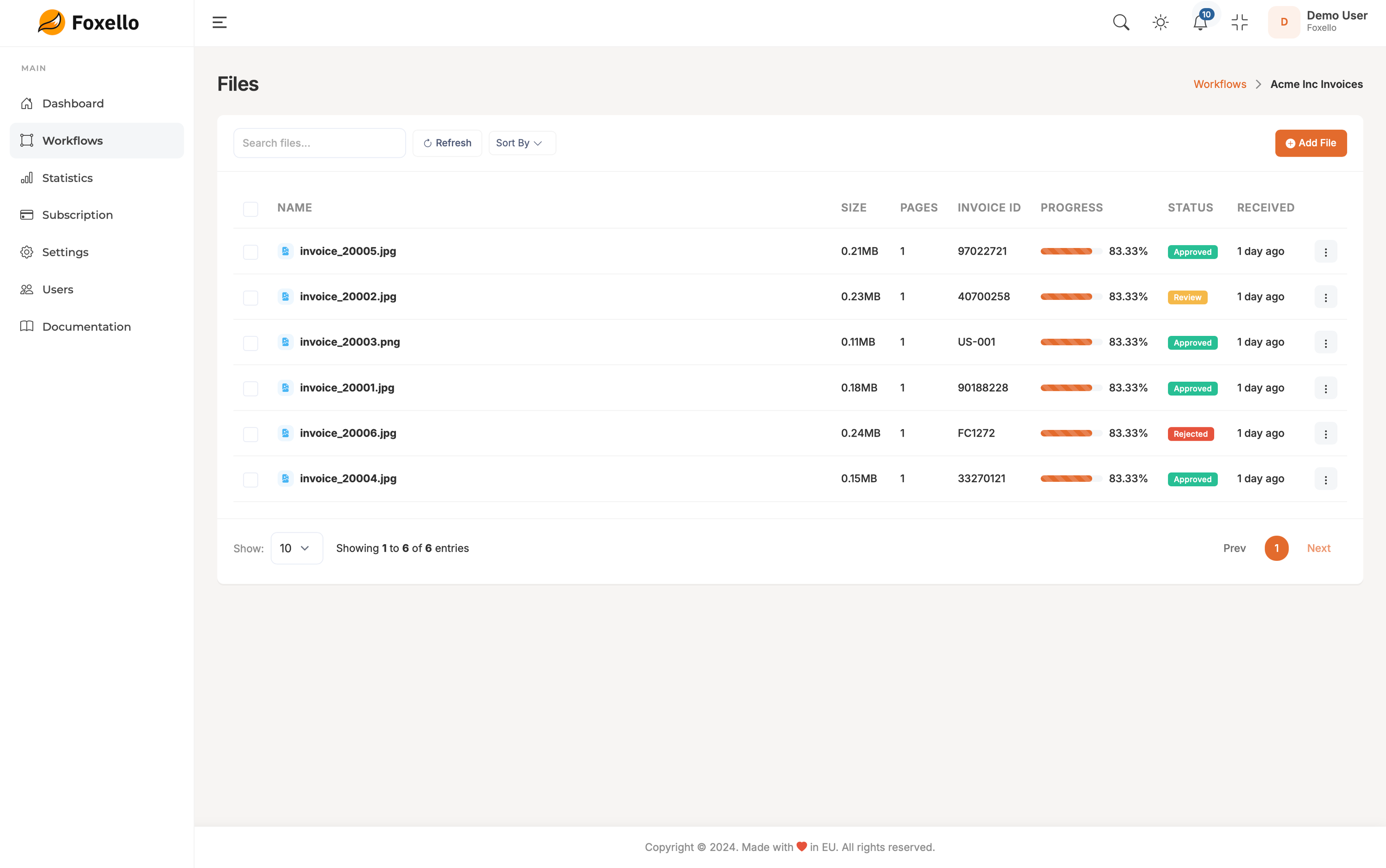Viewport: 1386px width, 868px height.
Task: Click progress bar of invoice_20001.jpg
Action: [1070, 388]
